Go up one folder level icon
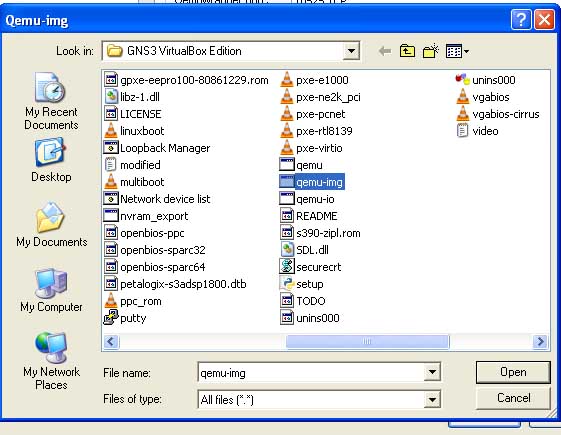 407,51
